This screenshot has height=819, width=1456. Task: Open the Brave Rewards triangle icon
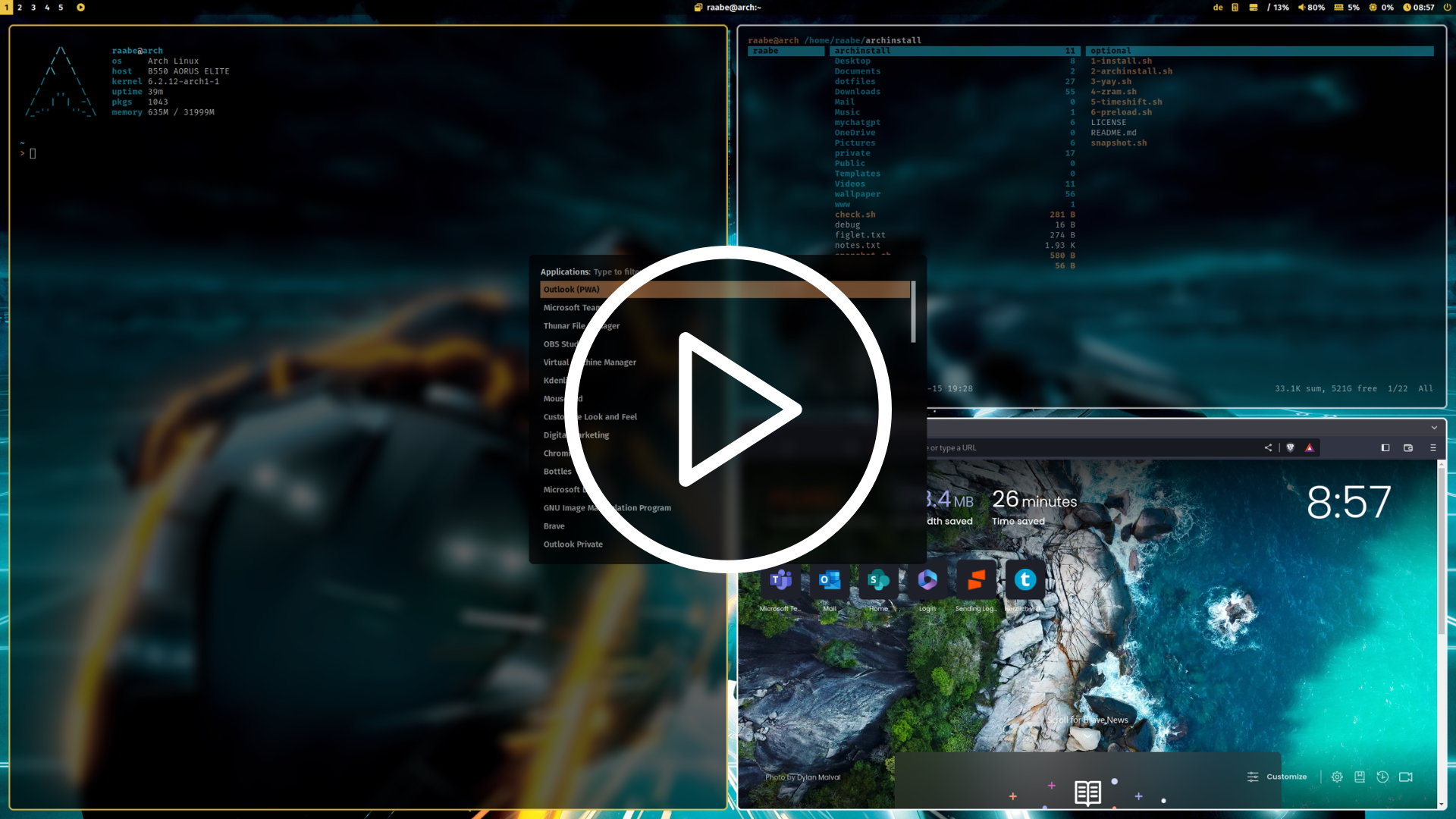[x=1309, y=447]
